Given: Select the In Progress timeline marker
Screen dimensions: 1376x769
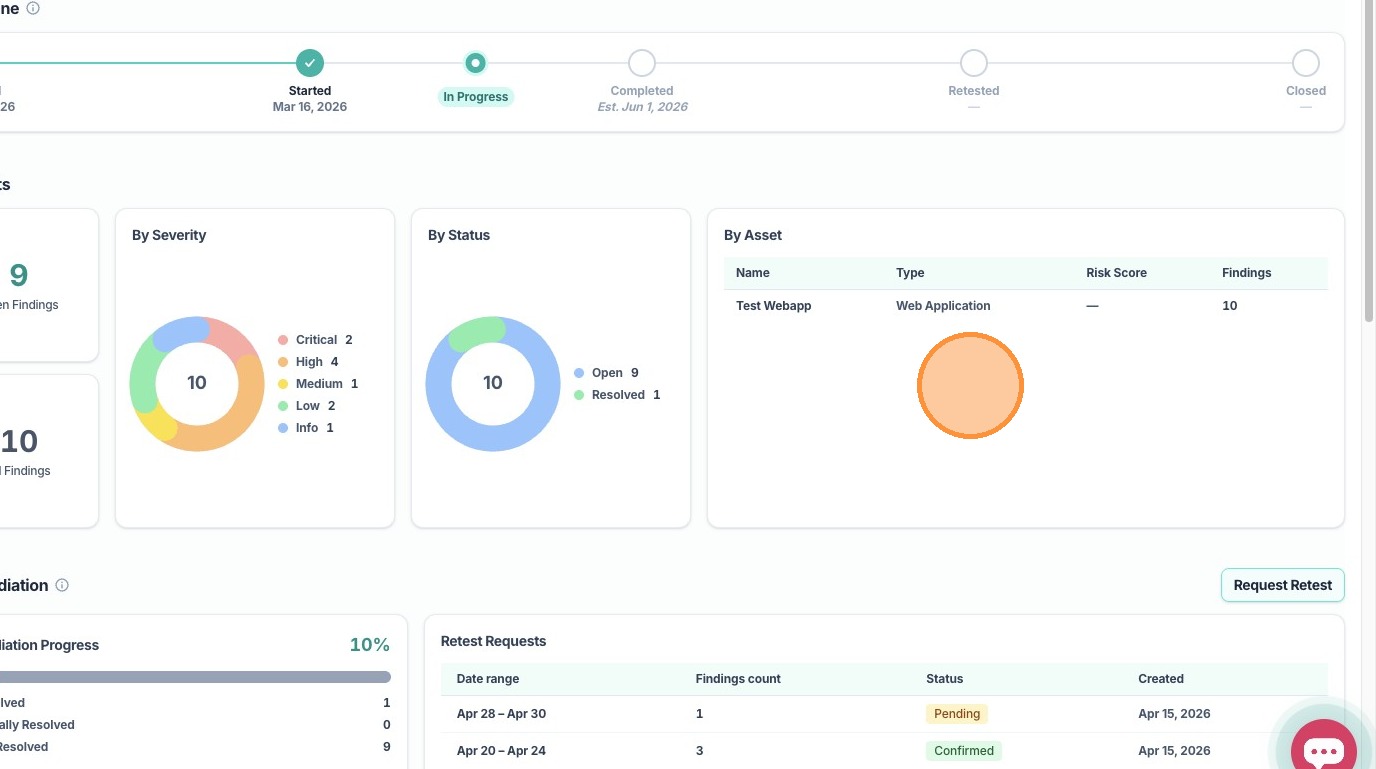Looking at the screenshot, I should [476, 63].
